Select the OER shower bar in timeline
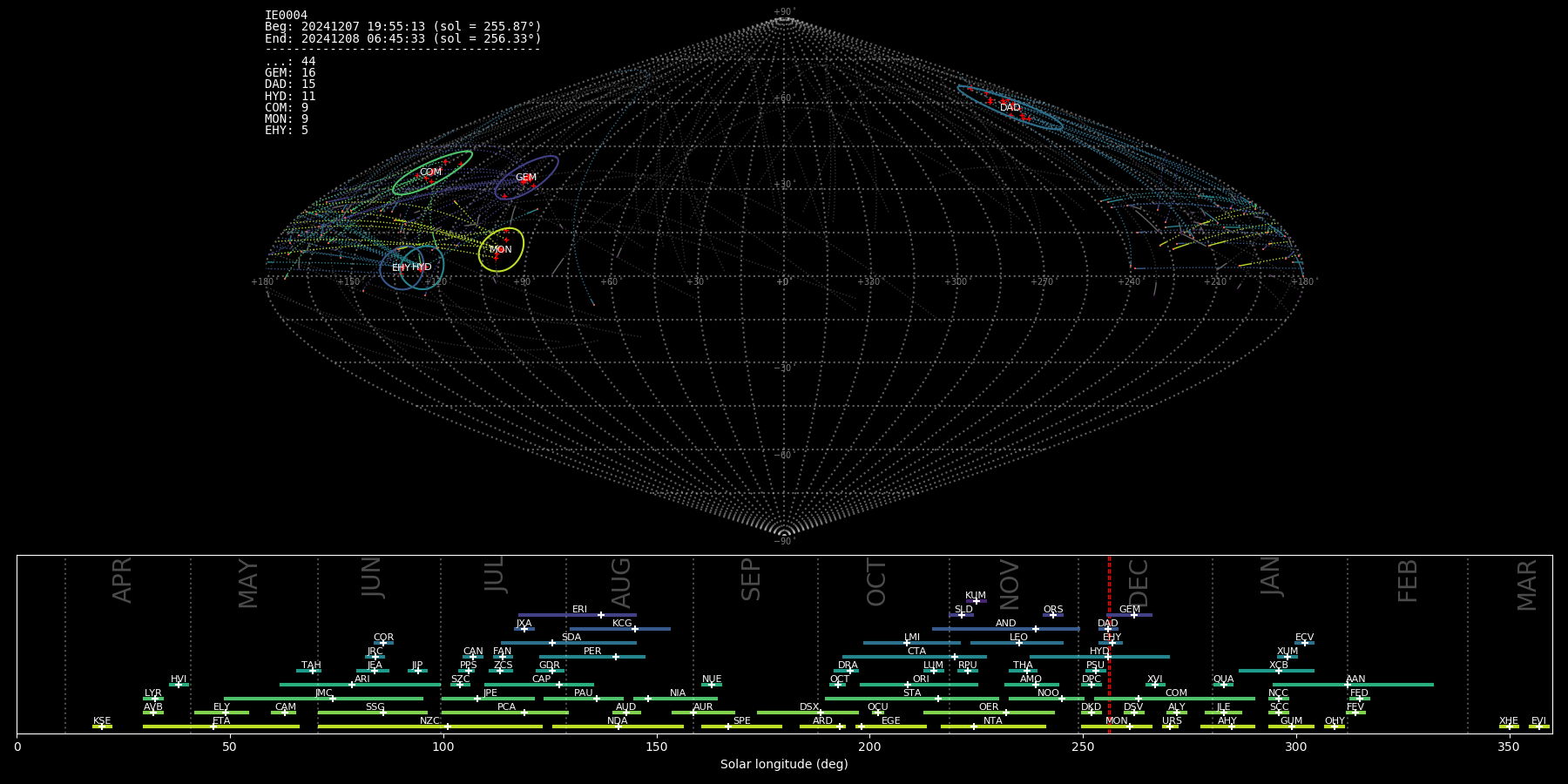The width and height of the screenshot is (1568, 784). [989, 713]
